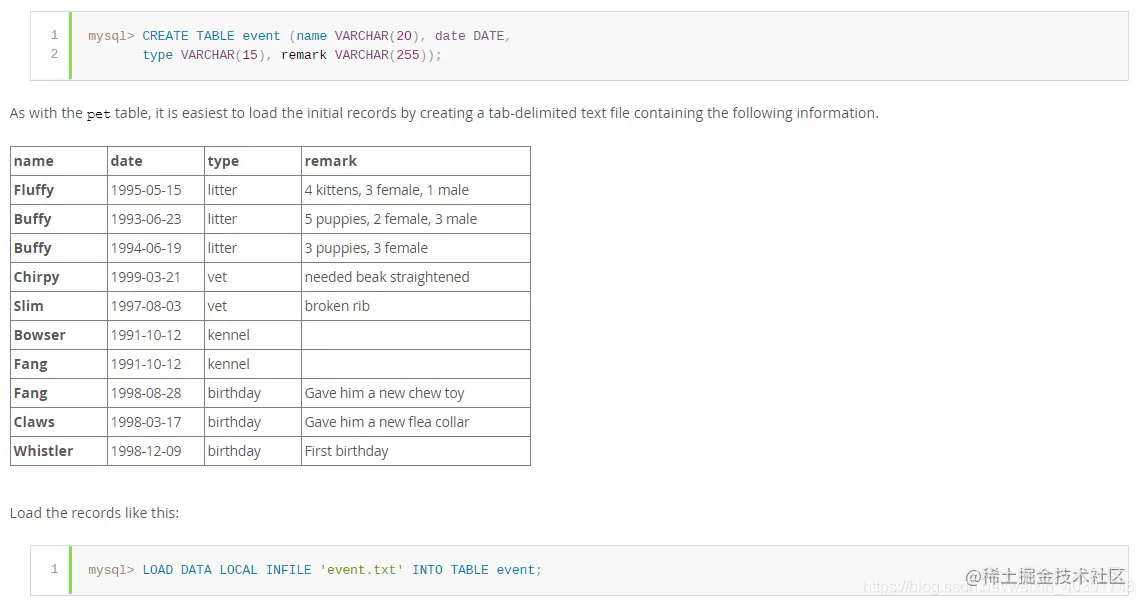This screenshot has width=1144, height=605.
Task: Click 'vet' in the Chirpy row
Action: click(217, 277)
